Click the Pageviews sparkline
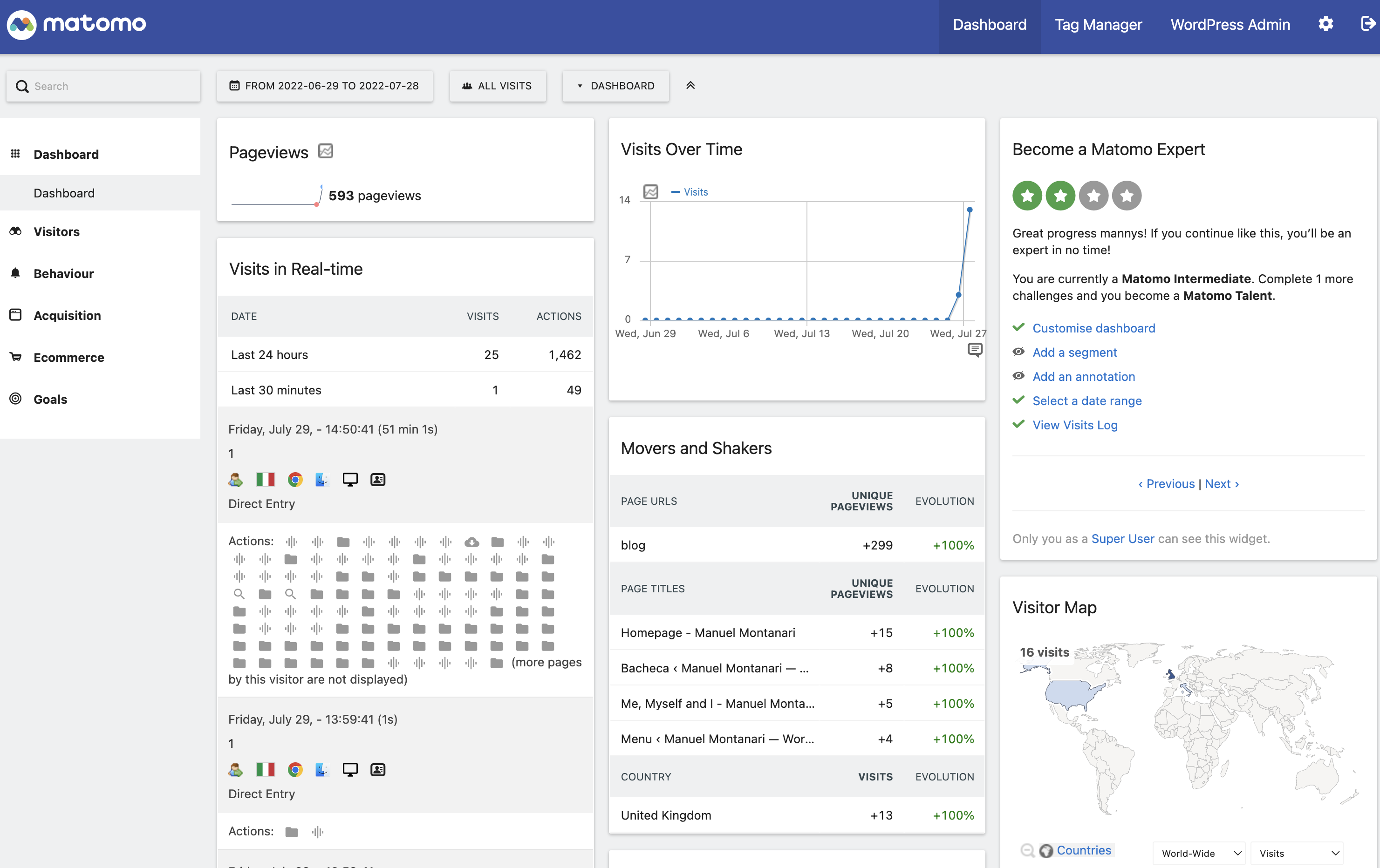Screen dimensions: 1380x868 pos(277,196)
